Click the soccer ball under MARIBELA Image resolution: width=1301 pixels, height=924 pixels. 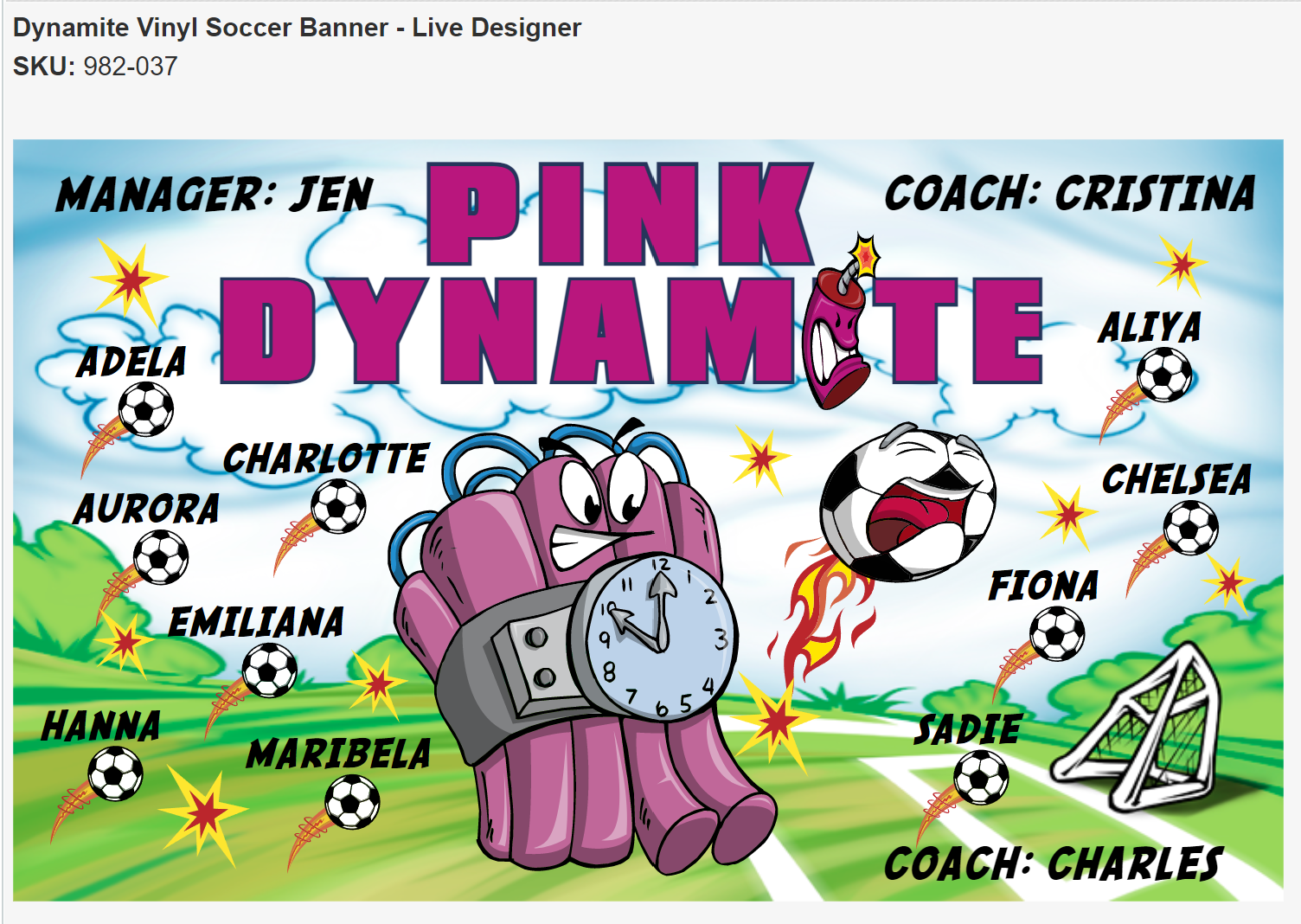[x=352, y=802]
